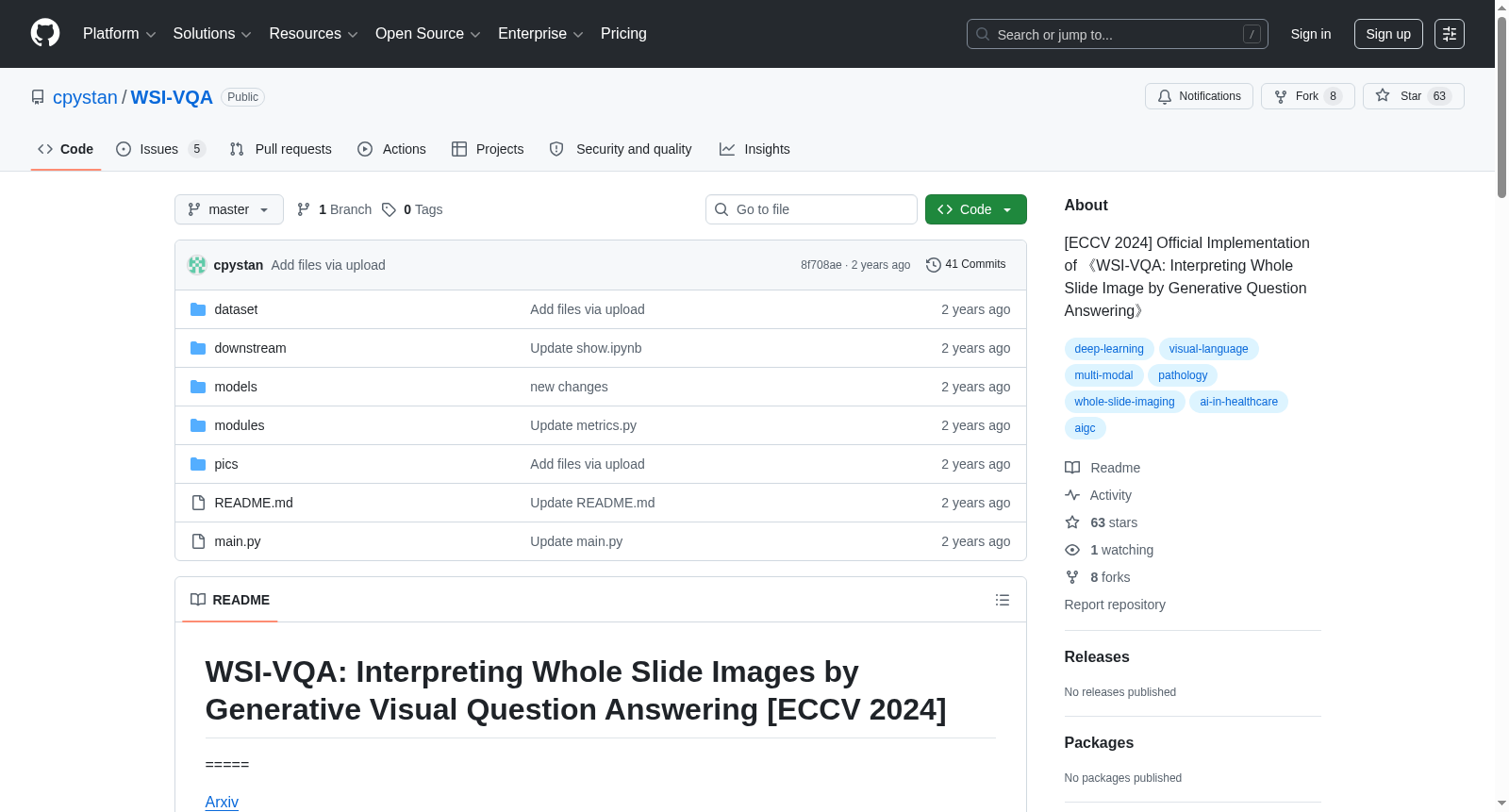
Task: Expand the Enterprise menu
Action: (x=540, y=34)
